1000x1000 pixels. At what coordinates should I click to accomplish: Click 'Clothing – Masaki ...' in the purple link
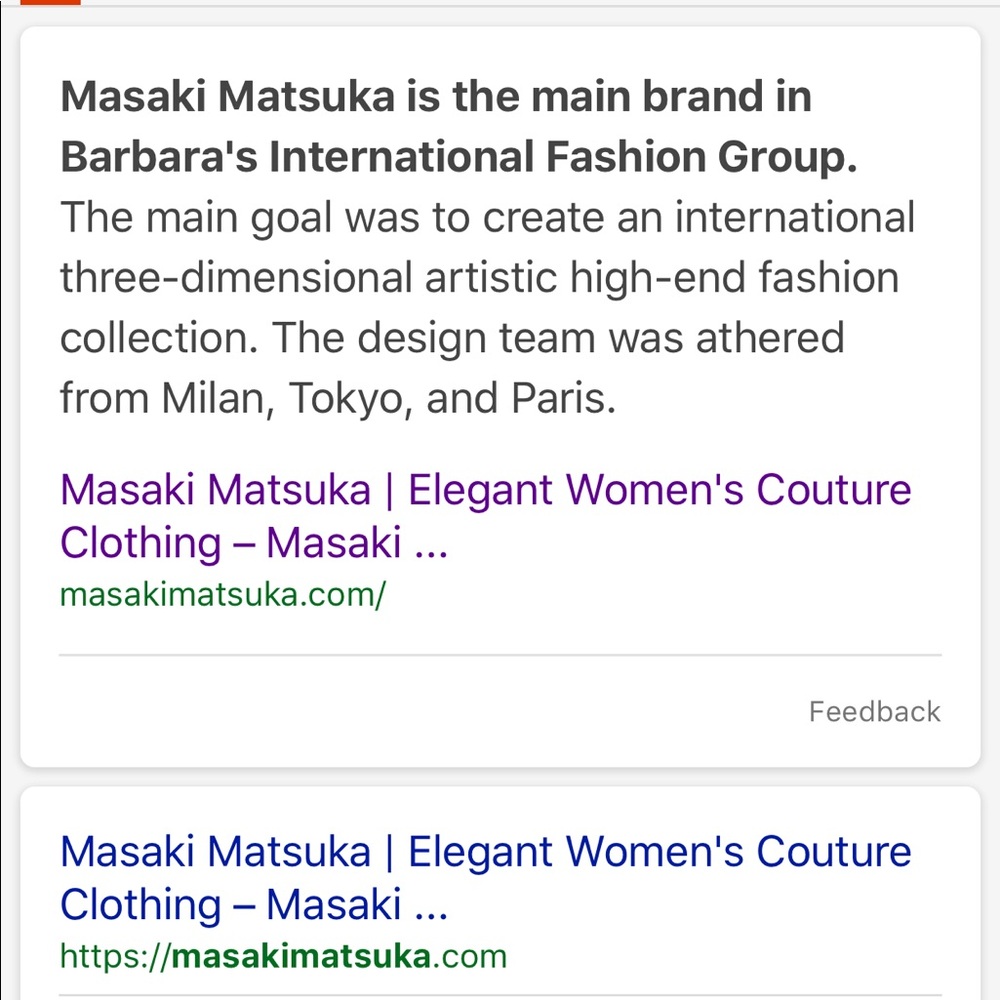[x=254, y=543]
